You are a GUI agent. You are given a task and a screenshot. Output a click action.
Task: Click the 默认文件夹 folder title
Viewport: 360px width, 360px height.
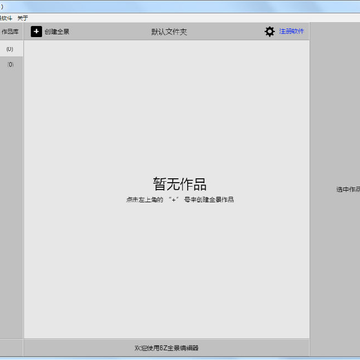pos(169,32)
